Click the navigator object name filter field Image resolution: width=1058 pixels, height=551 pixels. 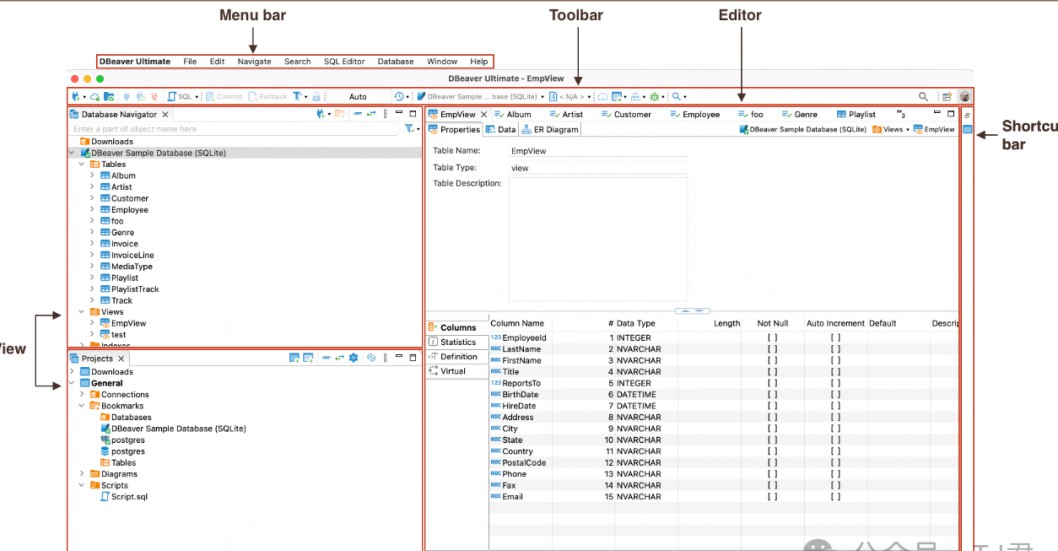(x=235, y=129)
